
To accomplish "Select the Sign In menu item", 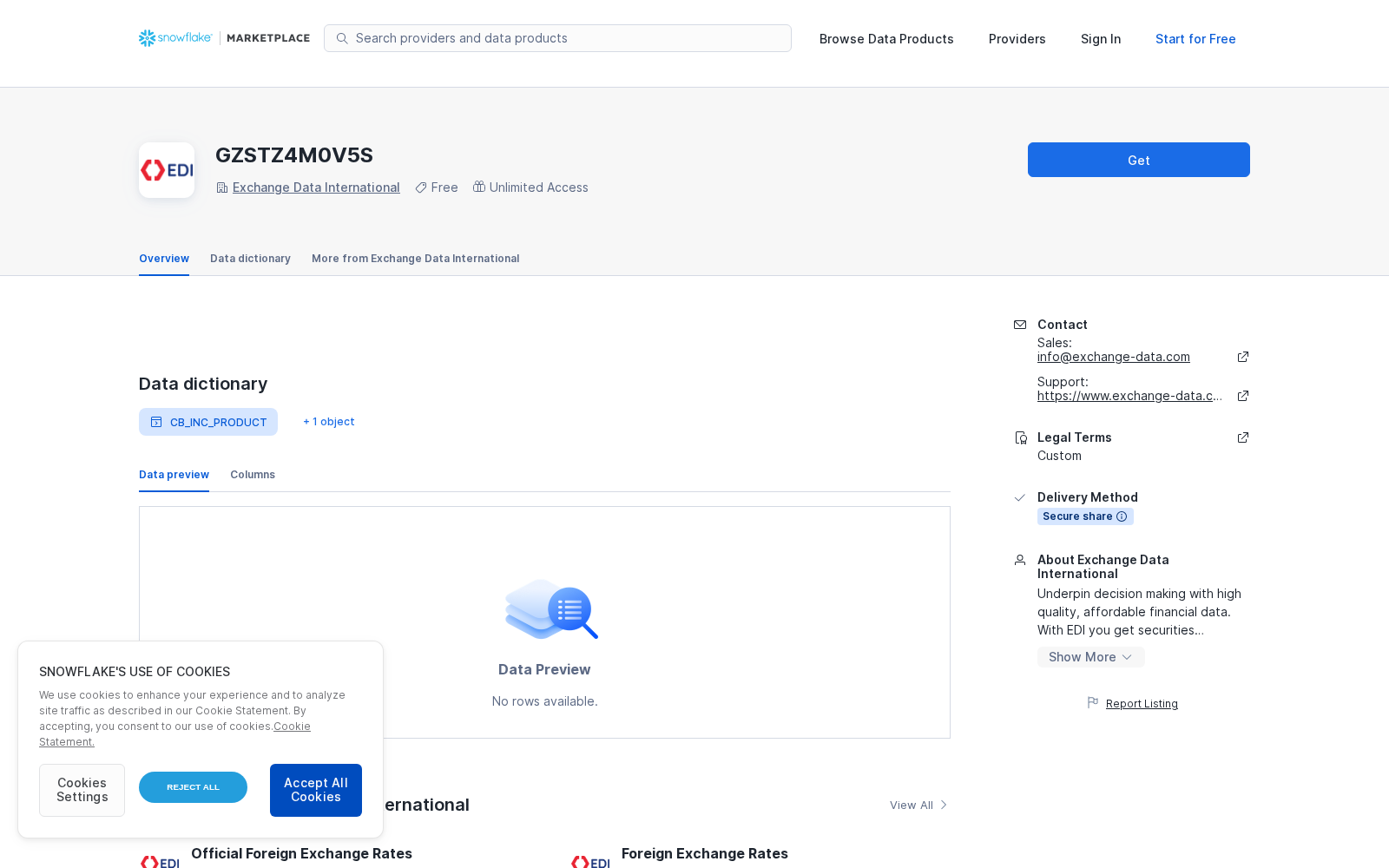I will tap(1101, 39).
